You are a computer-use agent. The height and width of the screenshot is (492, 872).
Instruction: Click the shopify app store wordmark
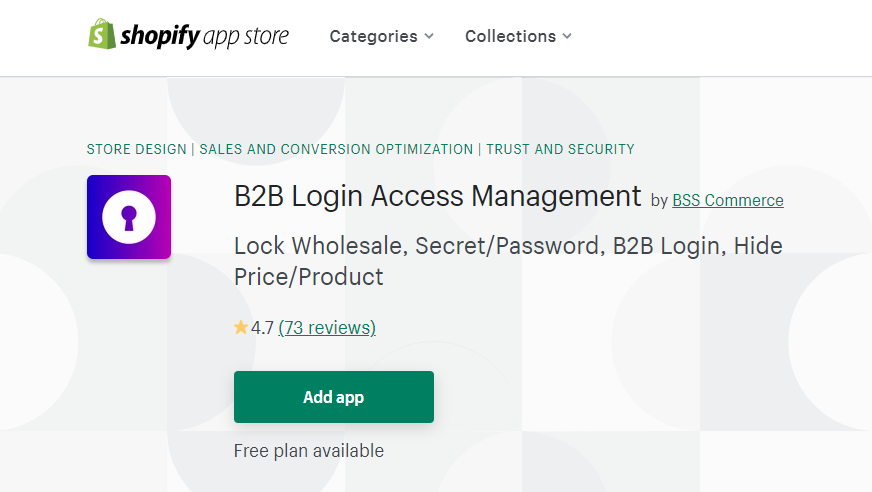(x=205, y=36)
